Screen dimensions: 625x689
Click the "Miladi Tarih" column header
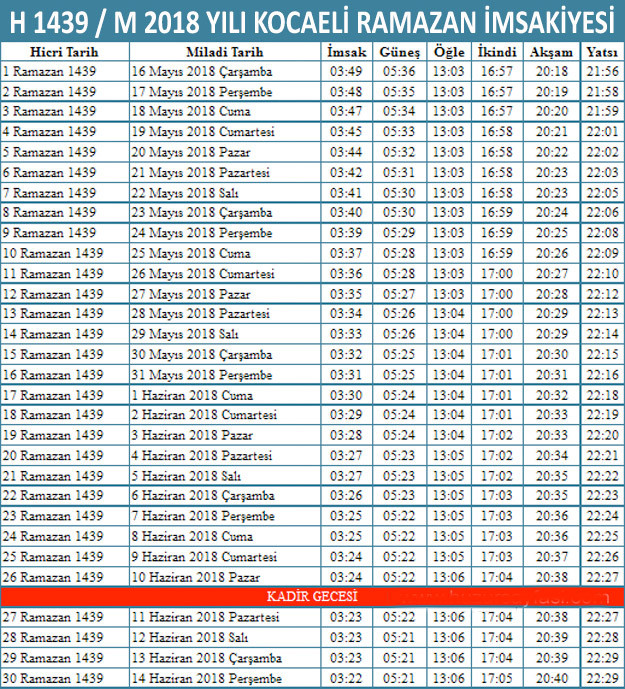pos(225,51)
